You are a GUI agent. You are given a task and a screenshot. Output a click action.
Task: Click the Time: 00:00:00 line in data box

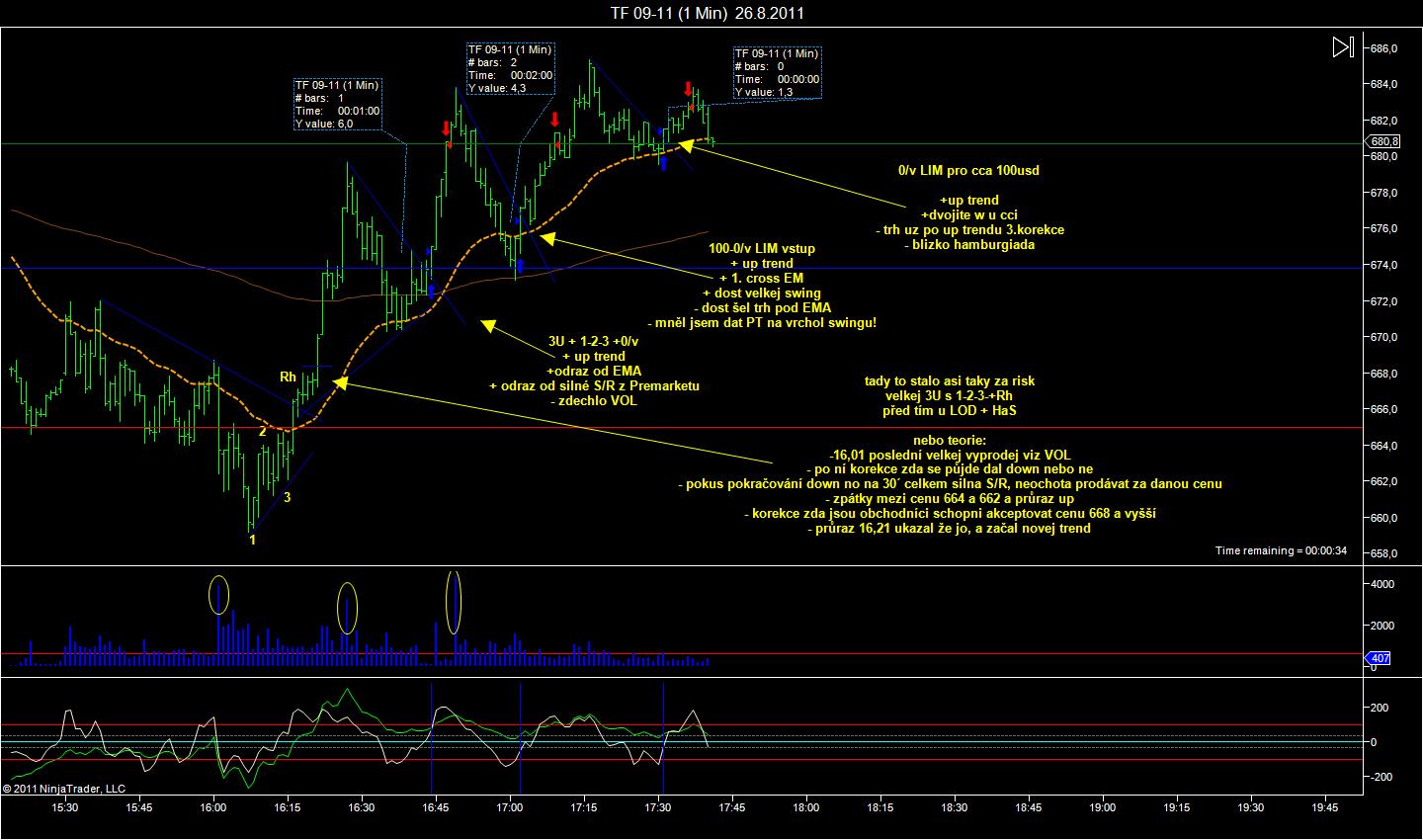[777, 79]
